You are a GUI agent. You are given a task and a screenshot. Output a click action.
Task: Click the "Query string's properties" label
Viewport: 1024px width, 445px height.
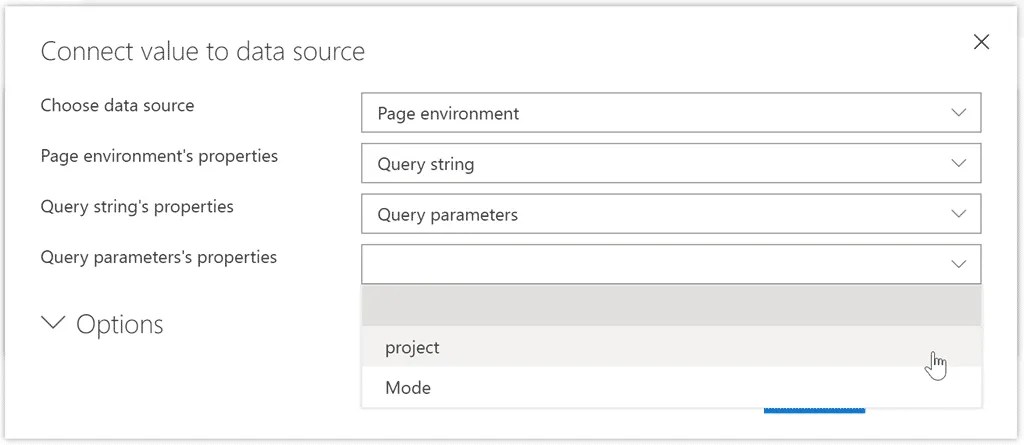coord(137,207)
